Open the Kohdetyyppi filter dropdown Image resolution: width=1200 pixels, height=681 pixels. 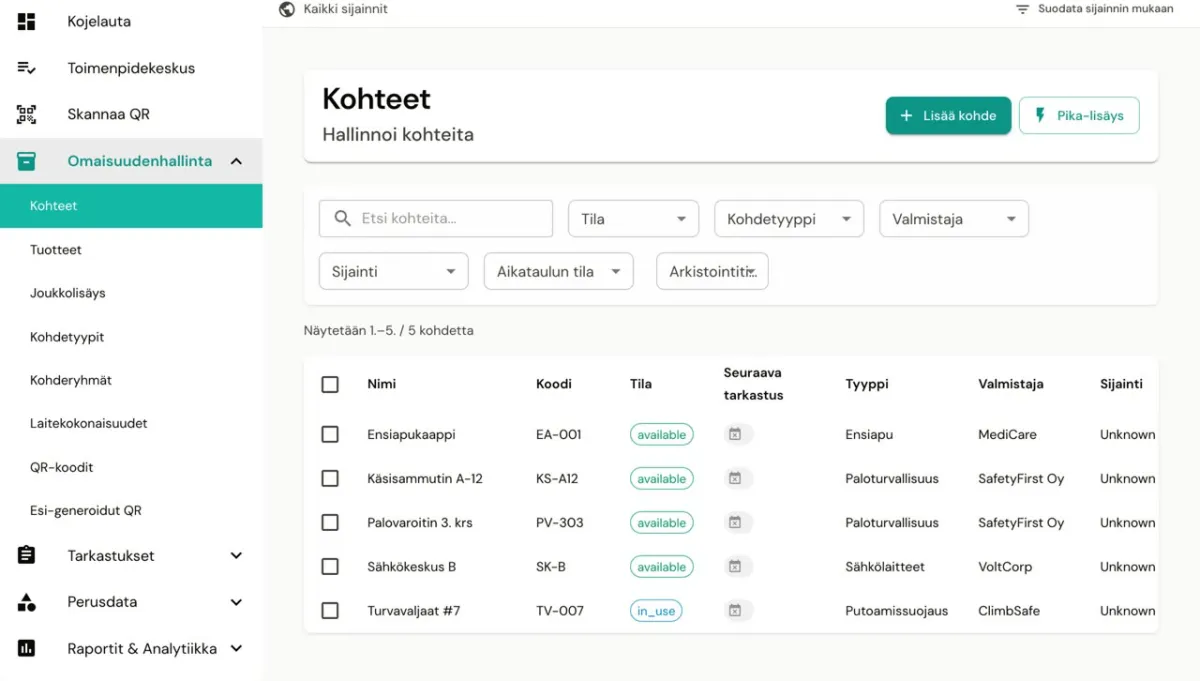pos(789,219)
